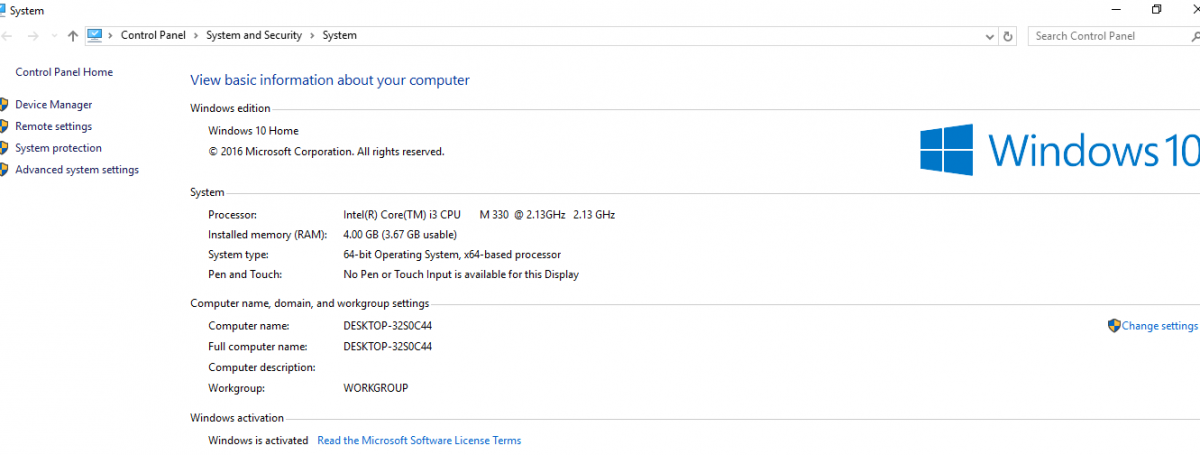
Task: Select the 4.00 GB installed memory value
Action: pyautogui.click(x=400, y=235)
